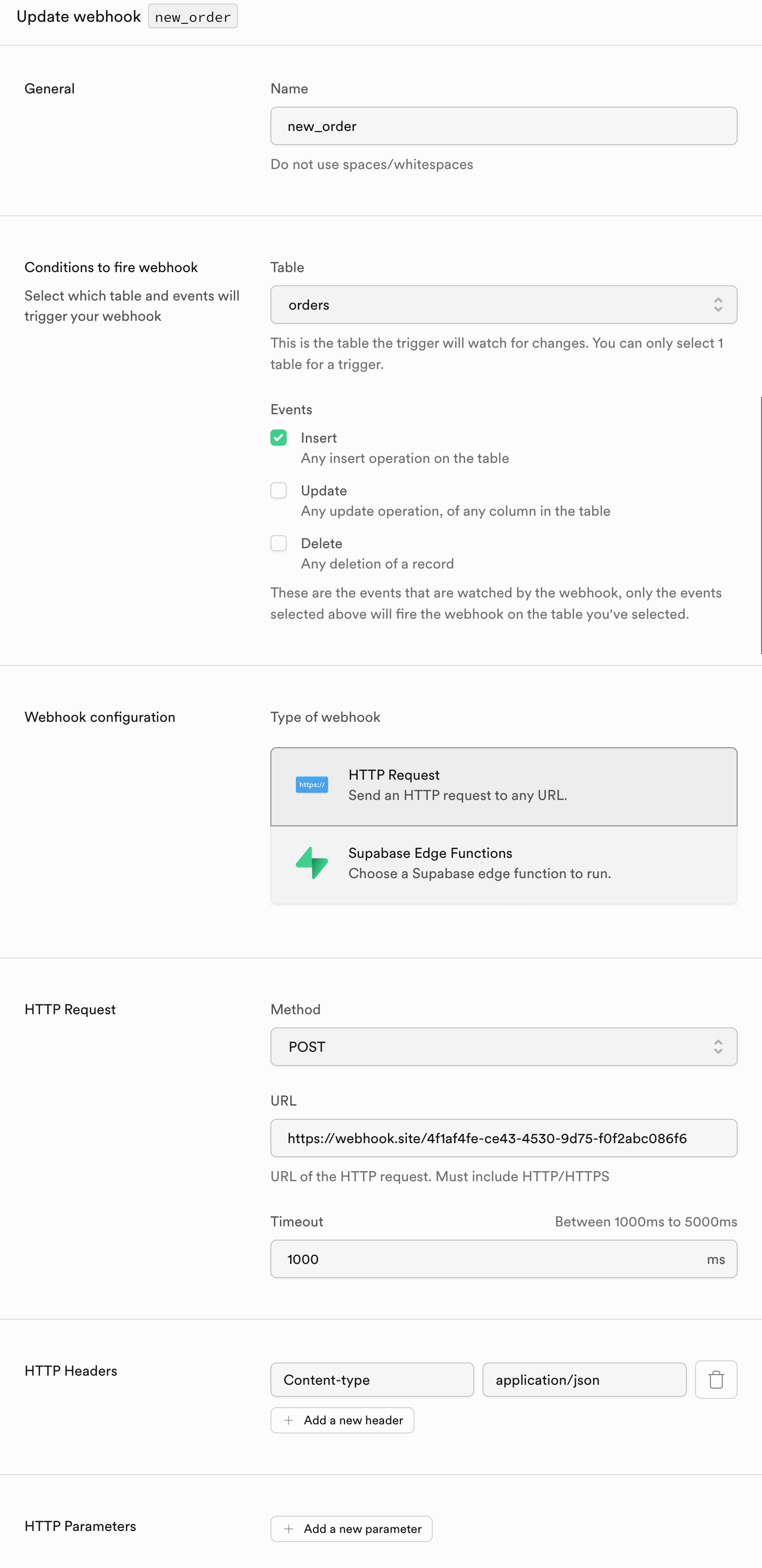Screen dimensions: 762x1568
Task: Click the "Method" field label
Action: [x=296, y=1009]
